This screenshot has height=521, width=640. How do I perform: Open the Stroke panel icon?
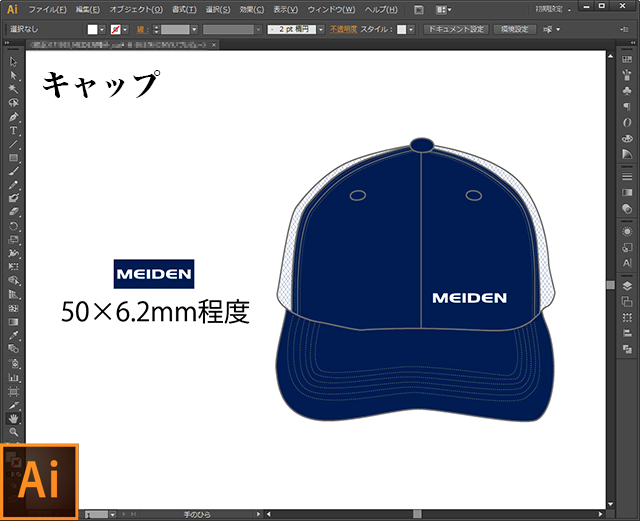tap(627, 177)
